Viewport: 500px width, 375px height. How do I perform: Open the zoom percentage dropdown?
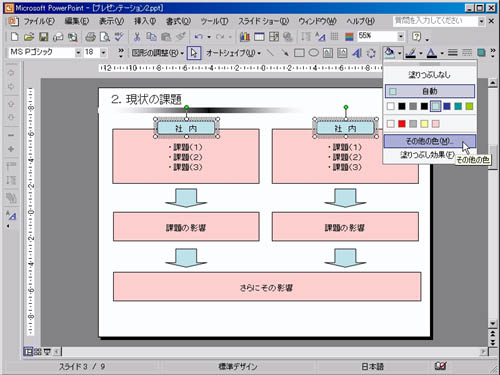(401, 37)
